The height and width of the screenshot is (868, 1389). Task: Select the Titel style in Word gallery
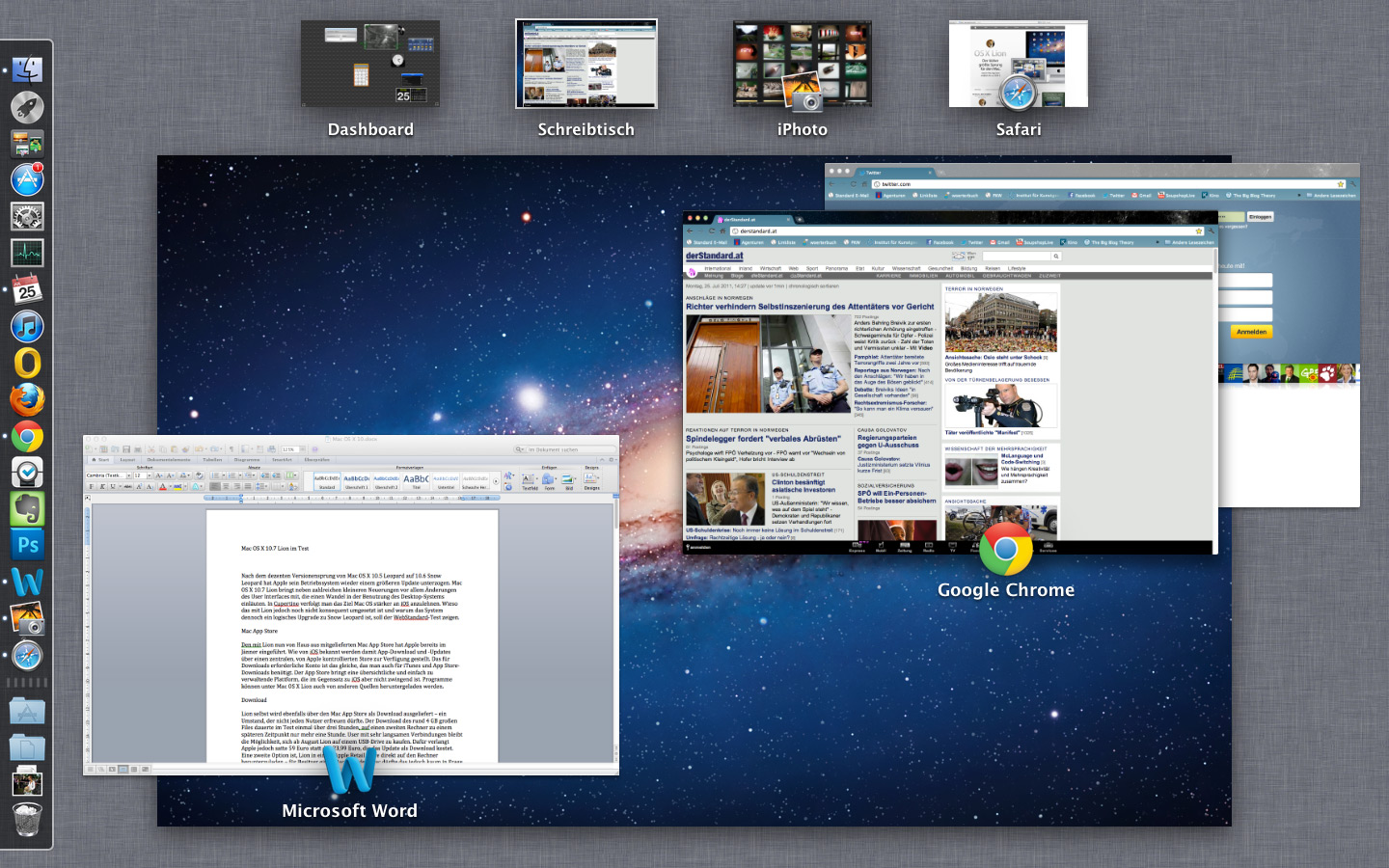click(416, 480)
